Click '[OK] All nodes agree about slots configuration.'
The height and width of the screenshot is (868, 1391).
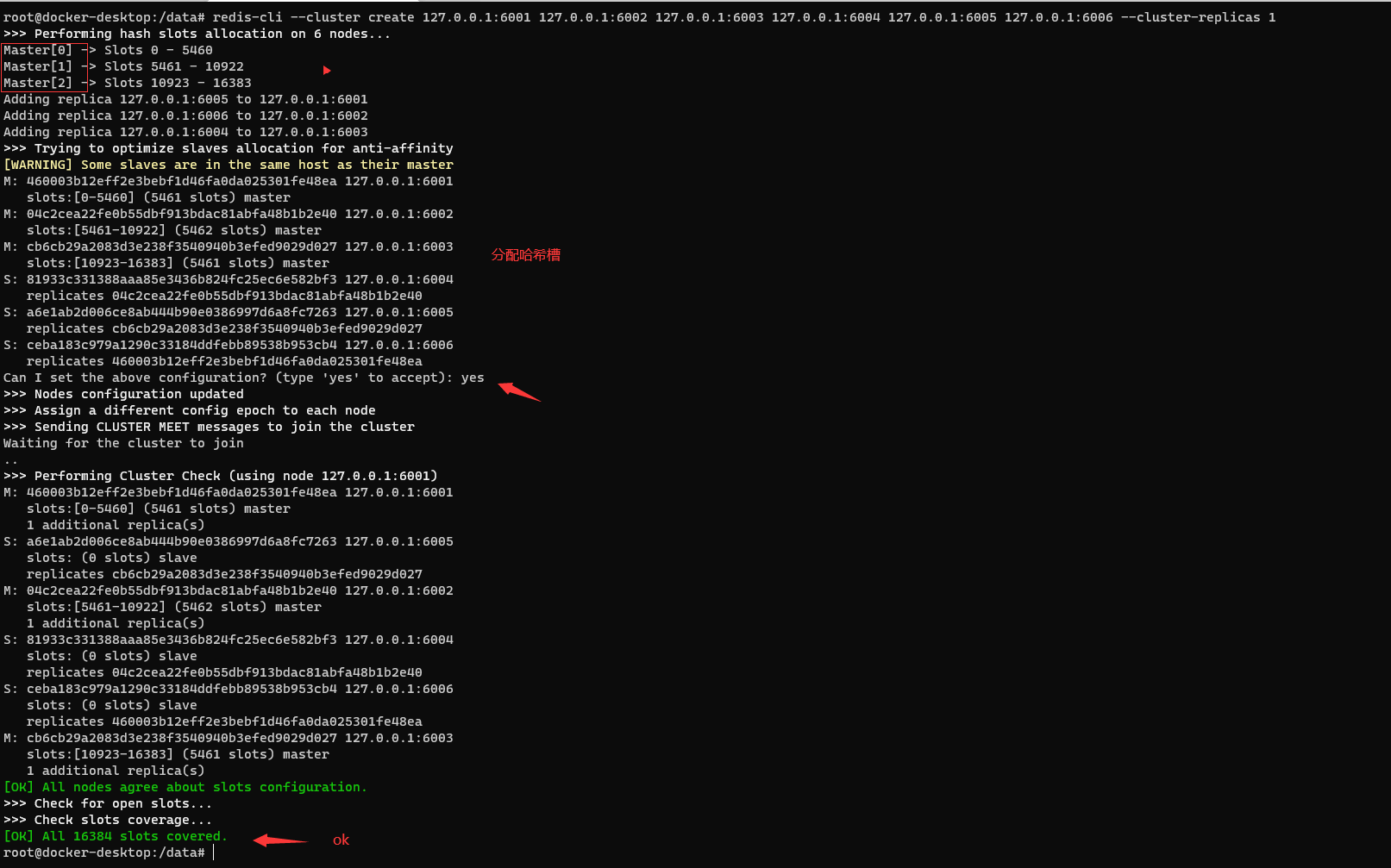tap(185, 787)
